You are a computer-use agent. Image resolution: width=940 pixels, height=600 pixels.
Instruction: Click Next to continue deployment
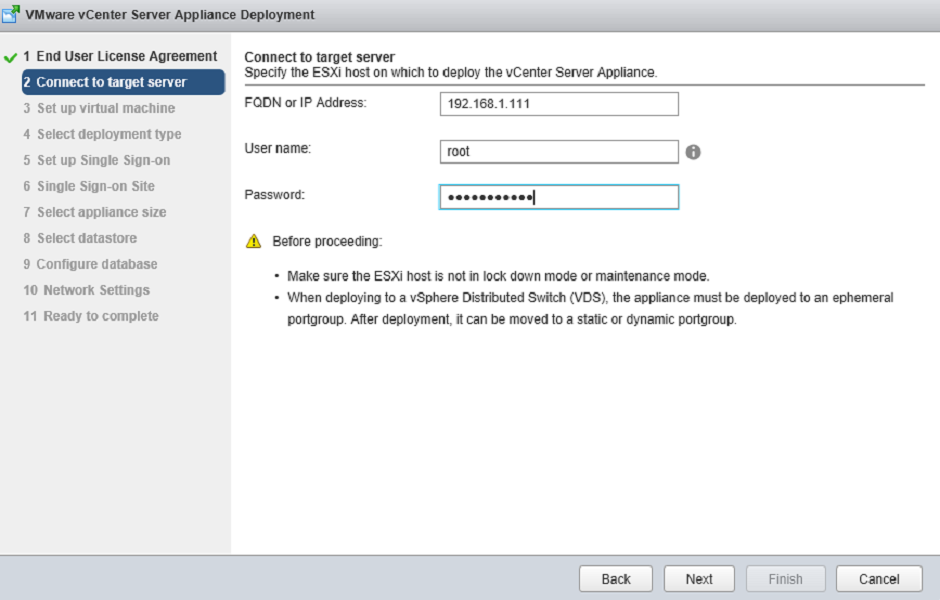point(699,579)
